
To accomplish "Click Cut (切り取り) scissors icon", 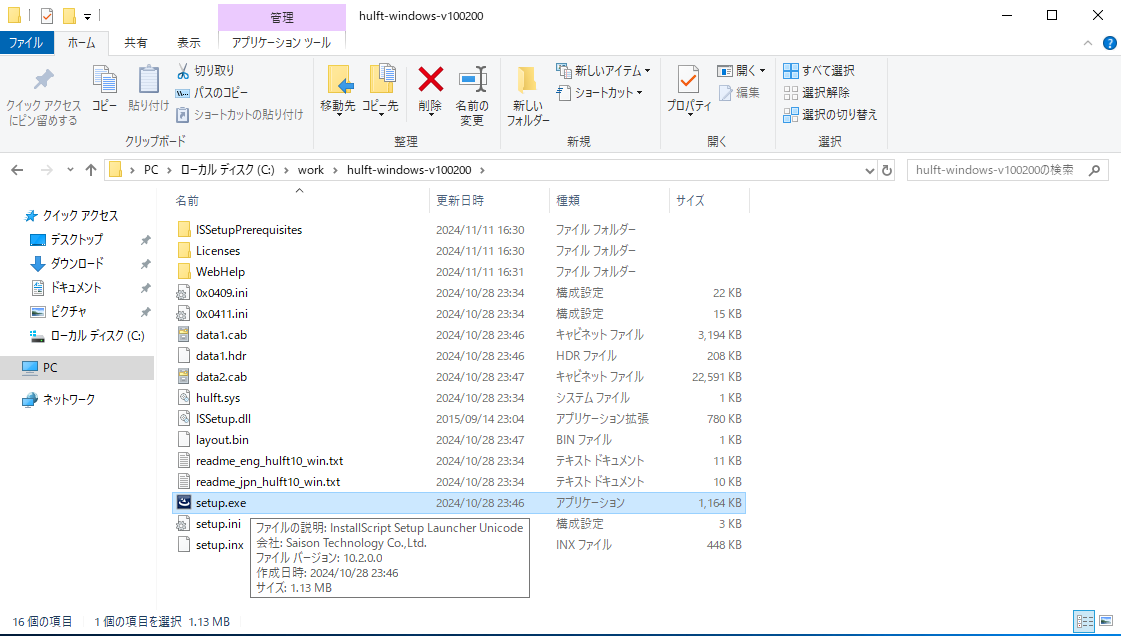I will 183,71.
